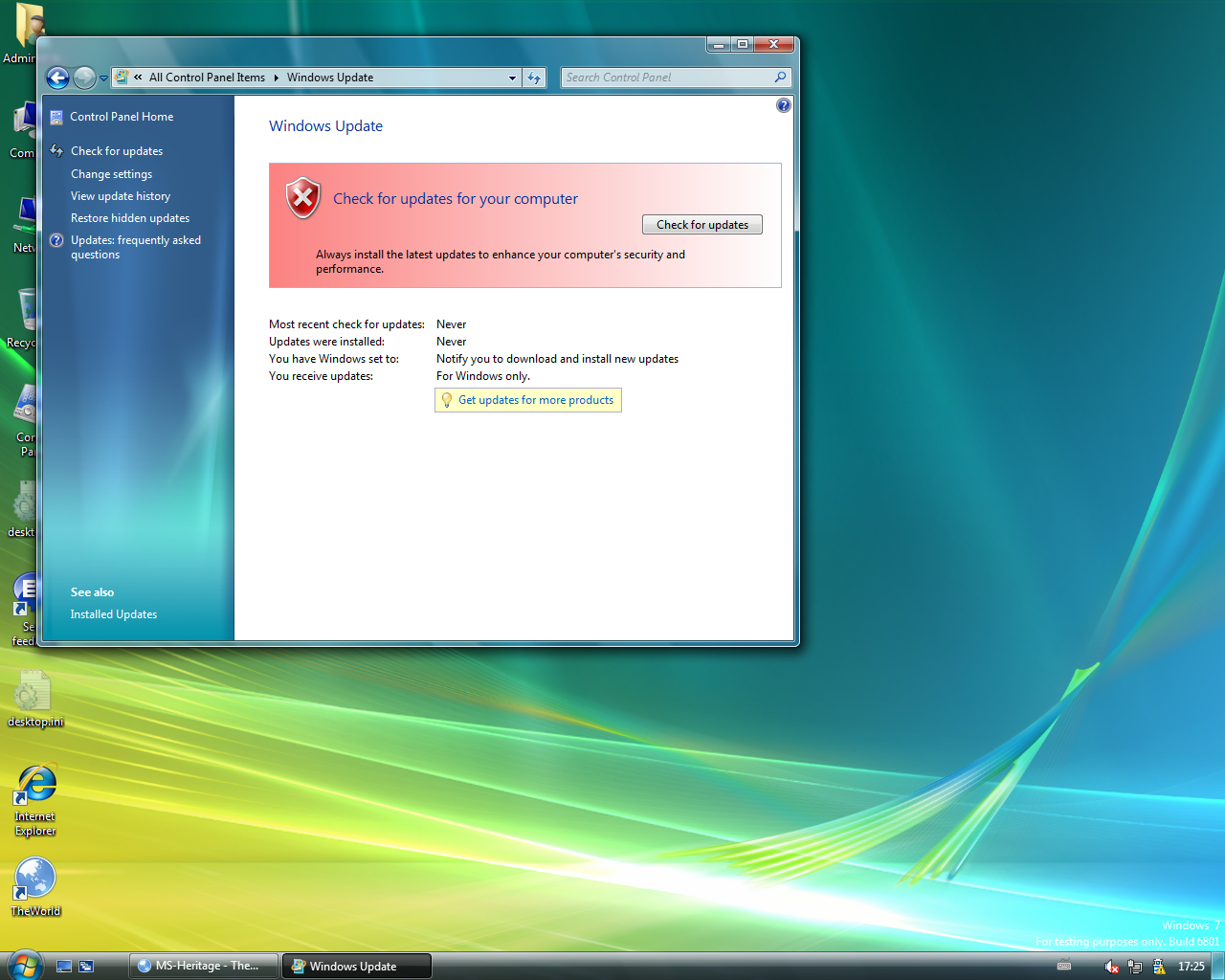Click the refresh button beside address bar
Screen dimensions: 1225x980
tap(534, 78)
